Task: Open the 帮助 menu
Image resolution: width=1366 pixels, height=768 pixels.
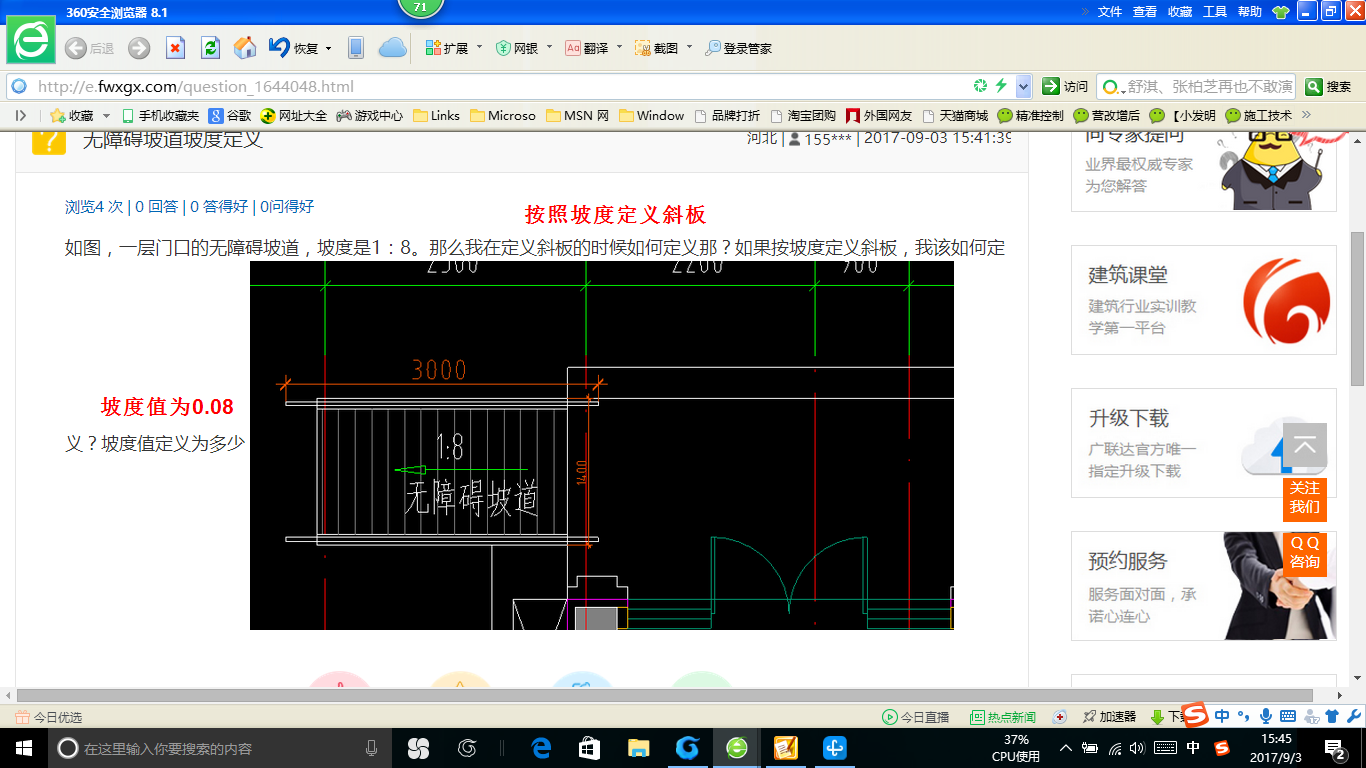Action: 1250,12
